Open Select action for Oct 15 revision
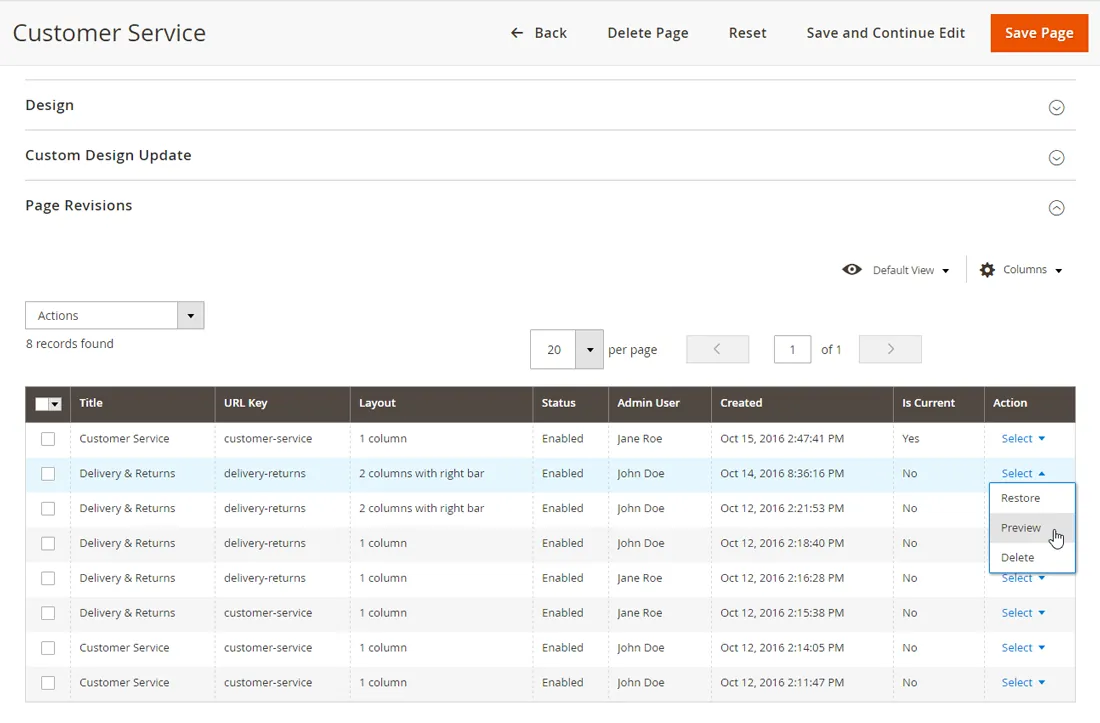The height and width of the screenshot is (723, 1100). pos(1023,438)
